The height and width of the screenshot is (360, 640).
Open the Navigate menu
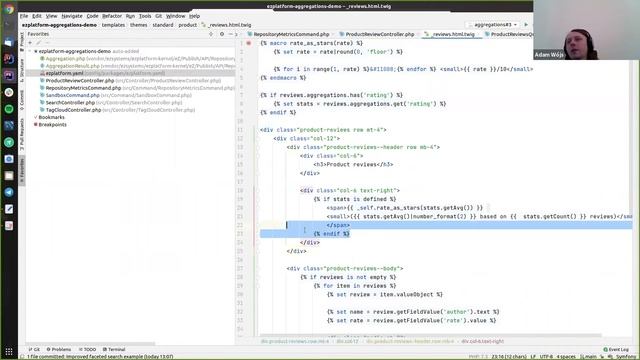point(72,16)
